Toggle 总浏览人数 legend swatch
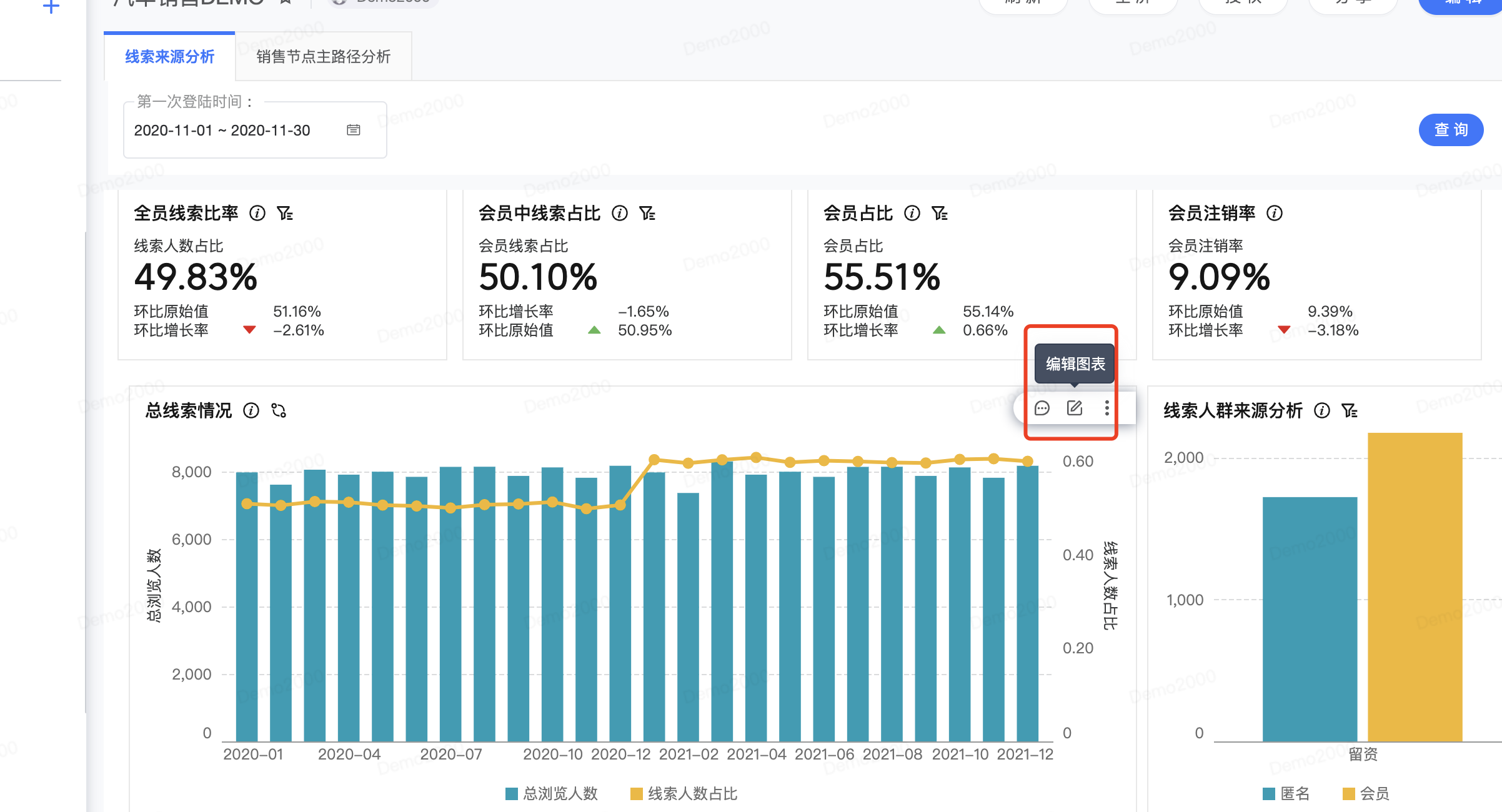The height and width of the screenshot is (812, 1502). click(x=512, y=794)
